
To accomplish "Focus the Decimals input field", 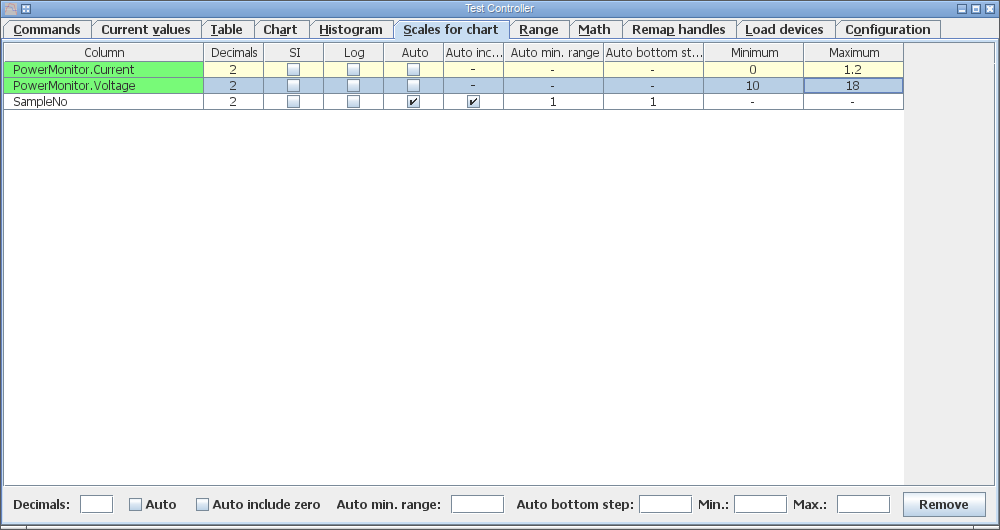I will [96, 504].
